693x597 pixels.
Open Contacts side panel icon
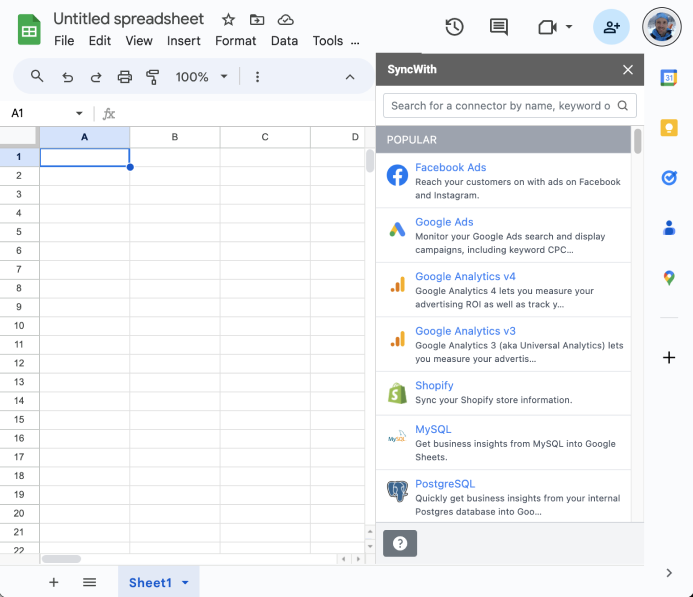point(669,228)
